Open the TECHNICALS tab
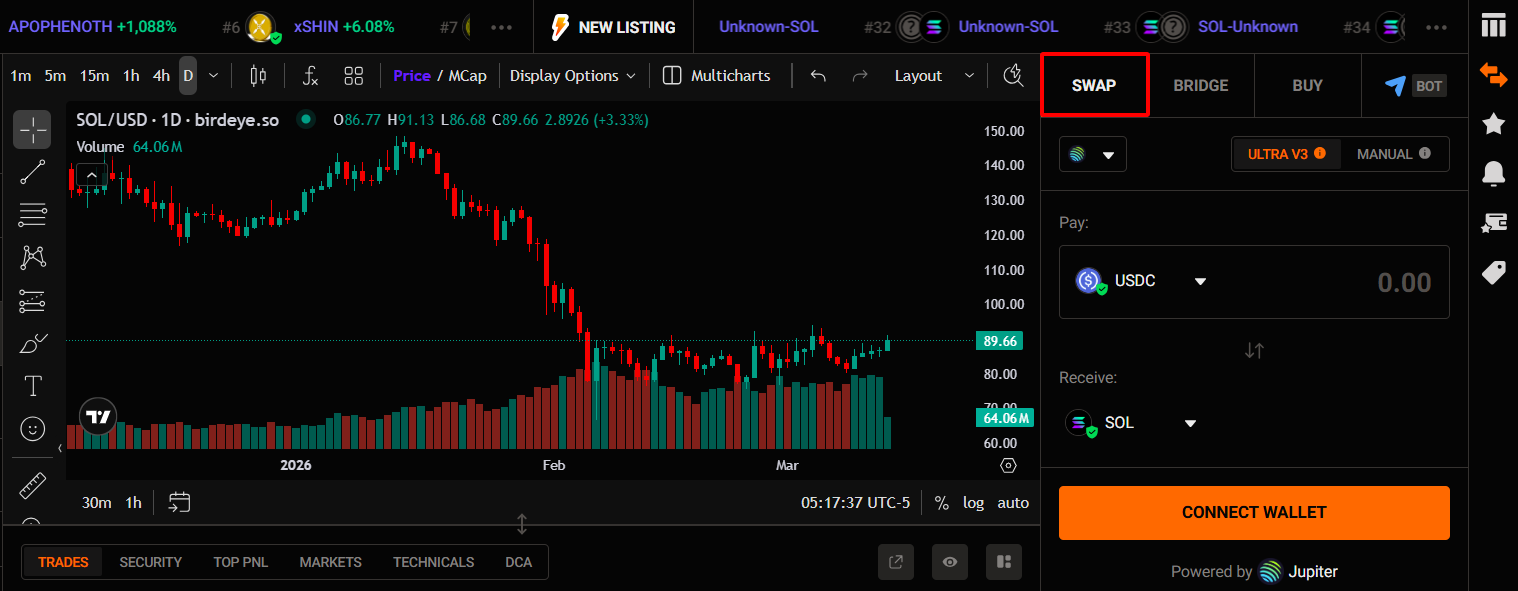This screenshot has width=1518, height=591. pyautogui.click(x=433, y=562)
